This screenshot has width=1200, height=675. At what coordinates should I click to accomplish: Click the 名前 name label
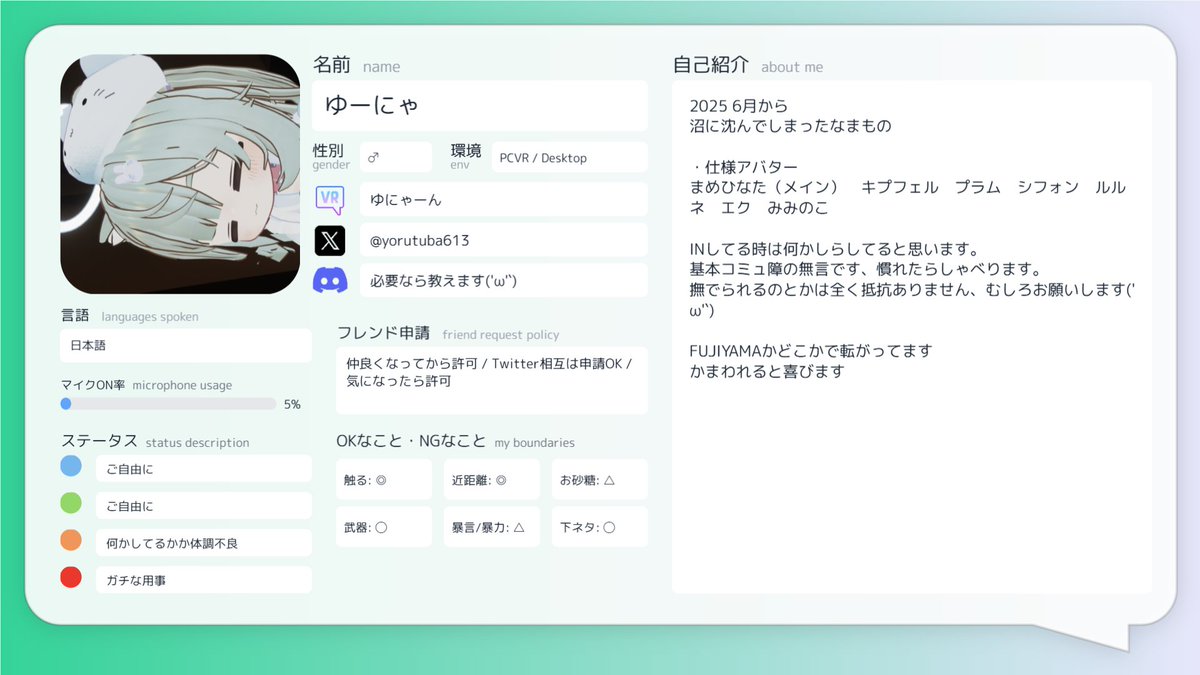coord(356,65)
